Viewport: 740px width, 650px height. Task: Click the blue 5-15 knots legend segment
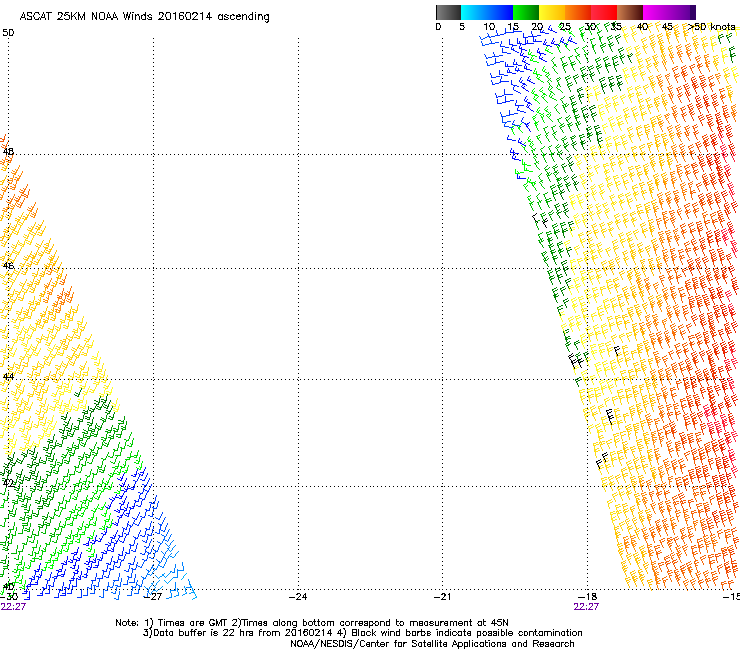[487, 12]
